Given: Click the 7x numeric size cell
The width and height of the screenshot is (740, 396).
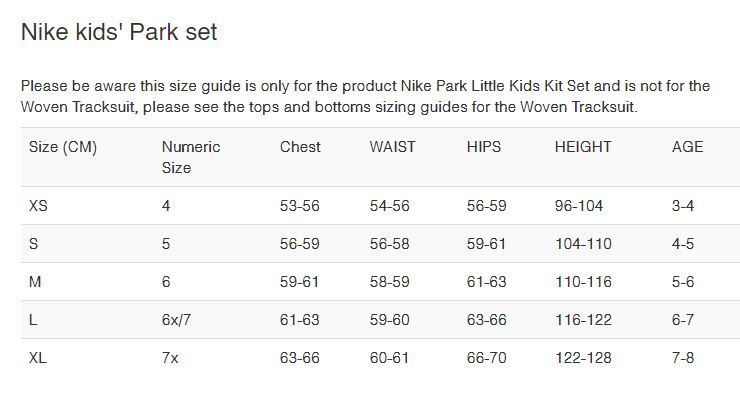Looking at the screenshot, I should 170,358.
